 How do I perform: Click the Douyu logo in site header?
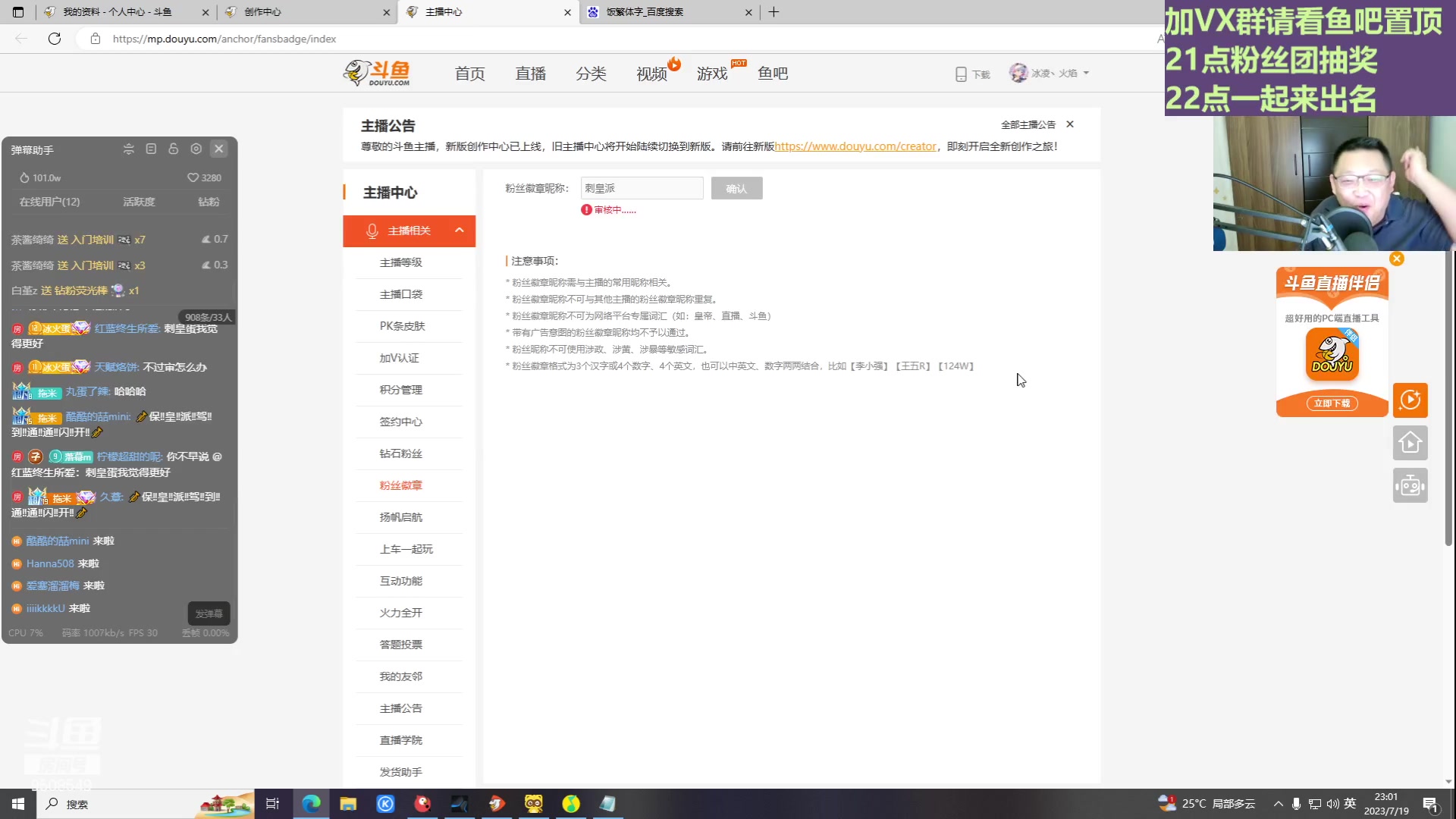(x=377, y=74)
